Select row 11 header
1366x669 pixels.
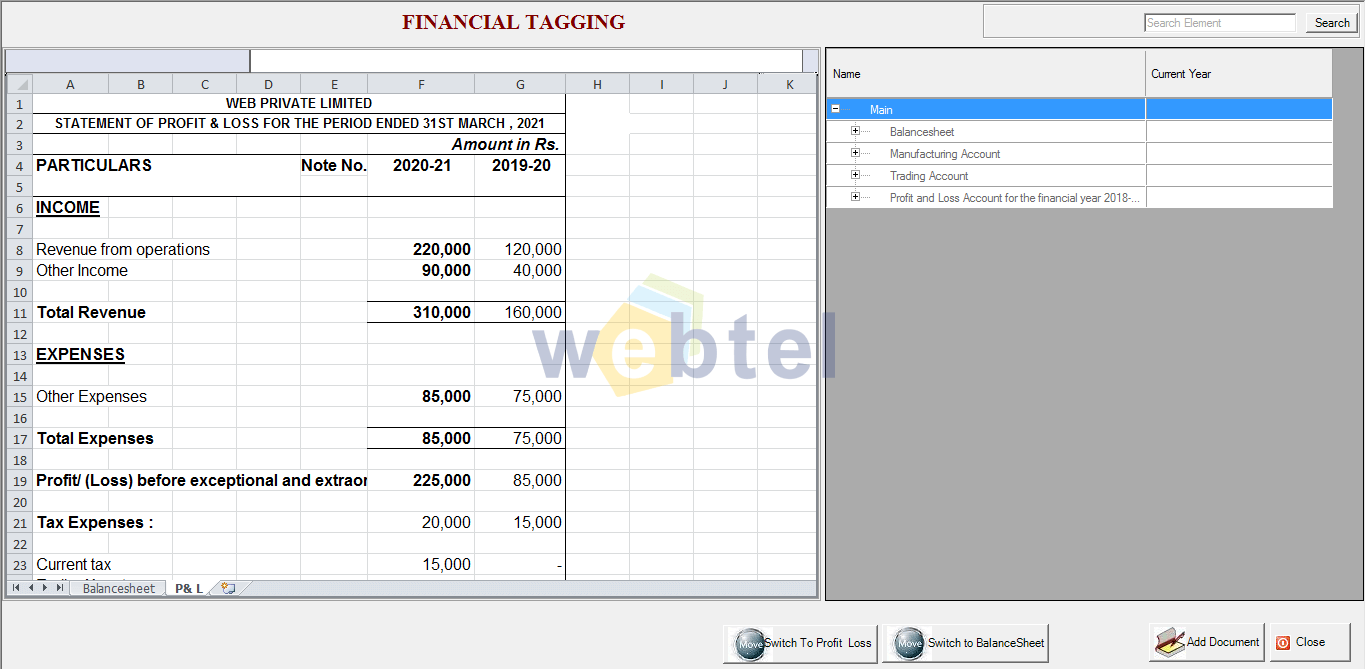pos(19,312)
